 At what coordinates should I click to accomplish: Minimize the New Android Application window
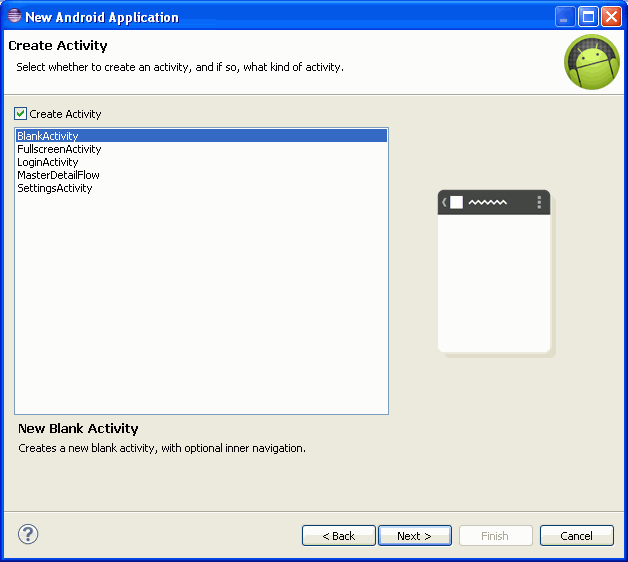[x=565, y=17]
